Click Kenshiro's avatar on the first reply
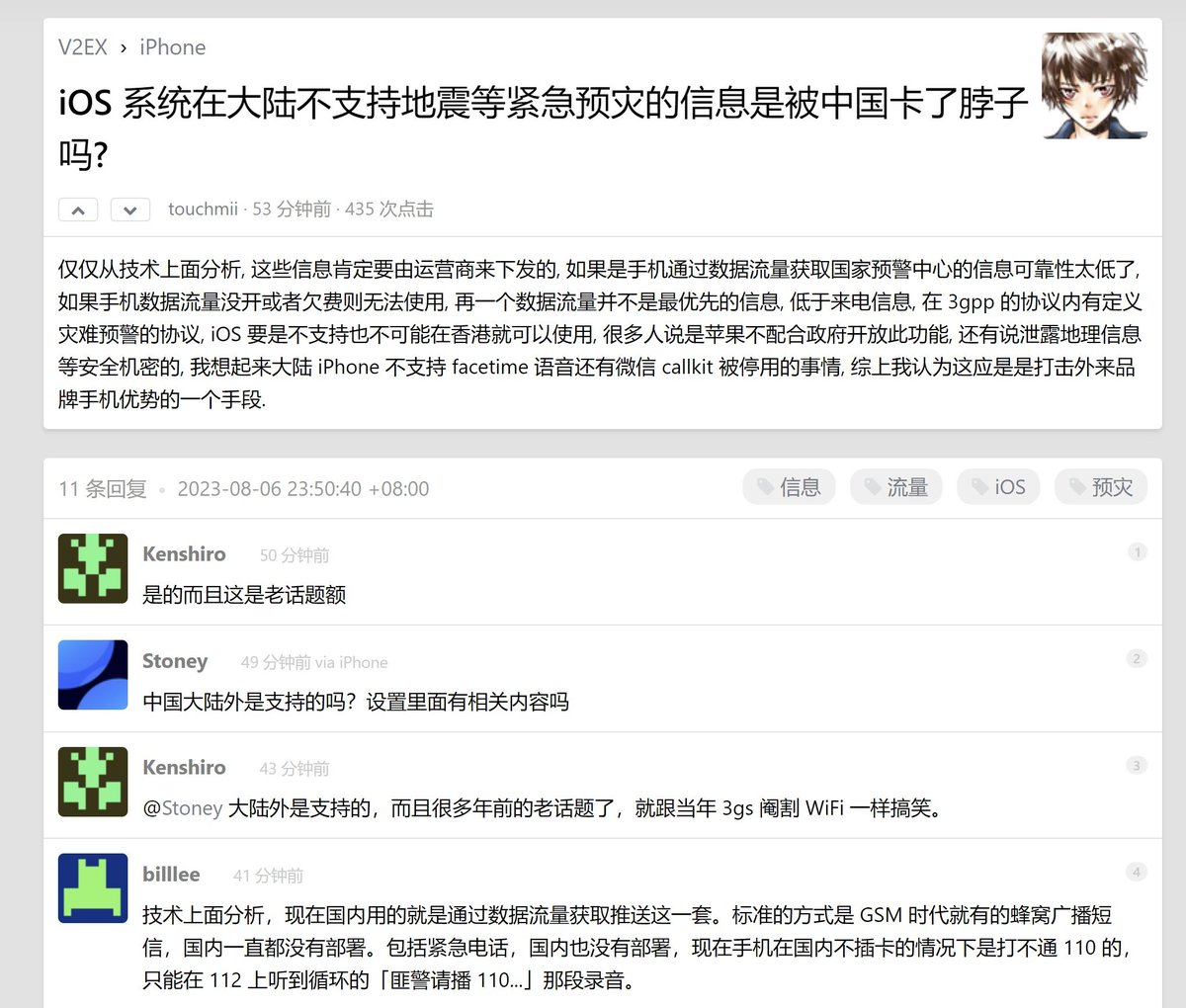Viewport: 1186px width, 1008px height. pos(93,568)
